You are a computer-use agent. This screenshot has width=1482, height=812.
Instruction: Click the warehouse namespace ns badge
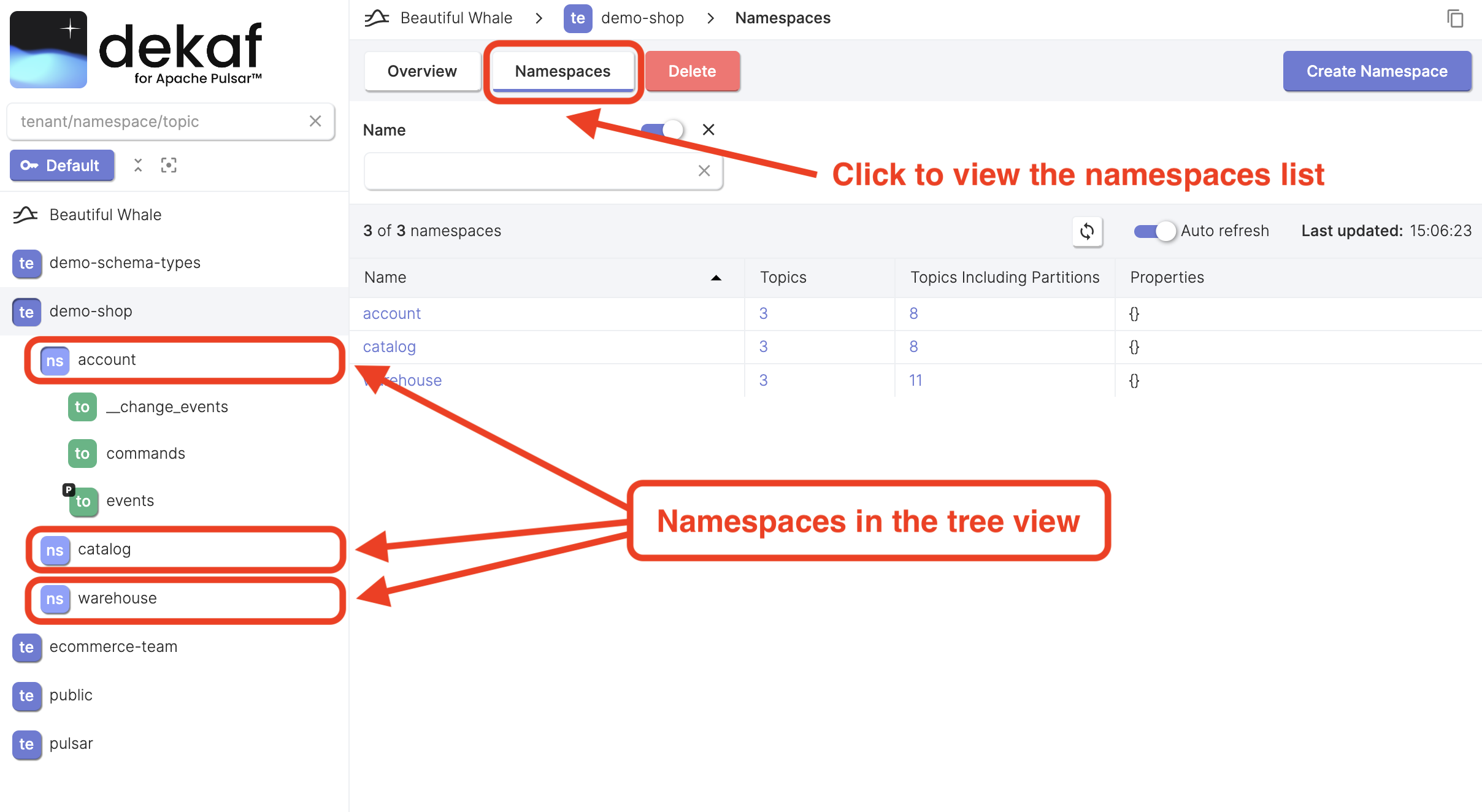55,599
